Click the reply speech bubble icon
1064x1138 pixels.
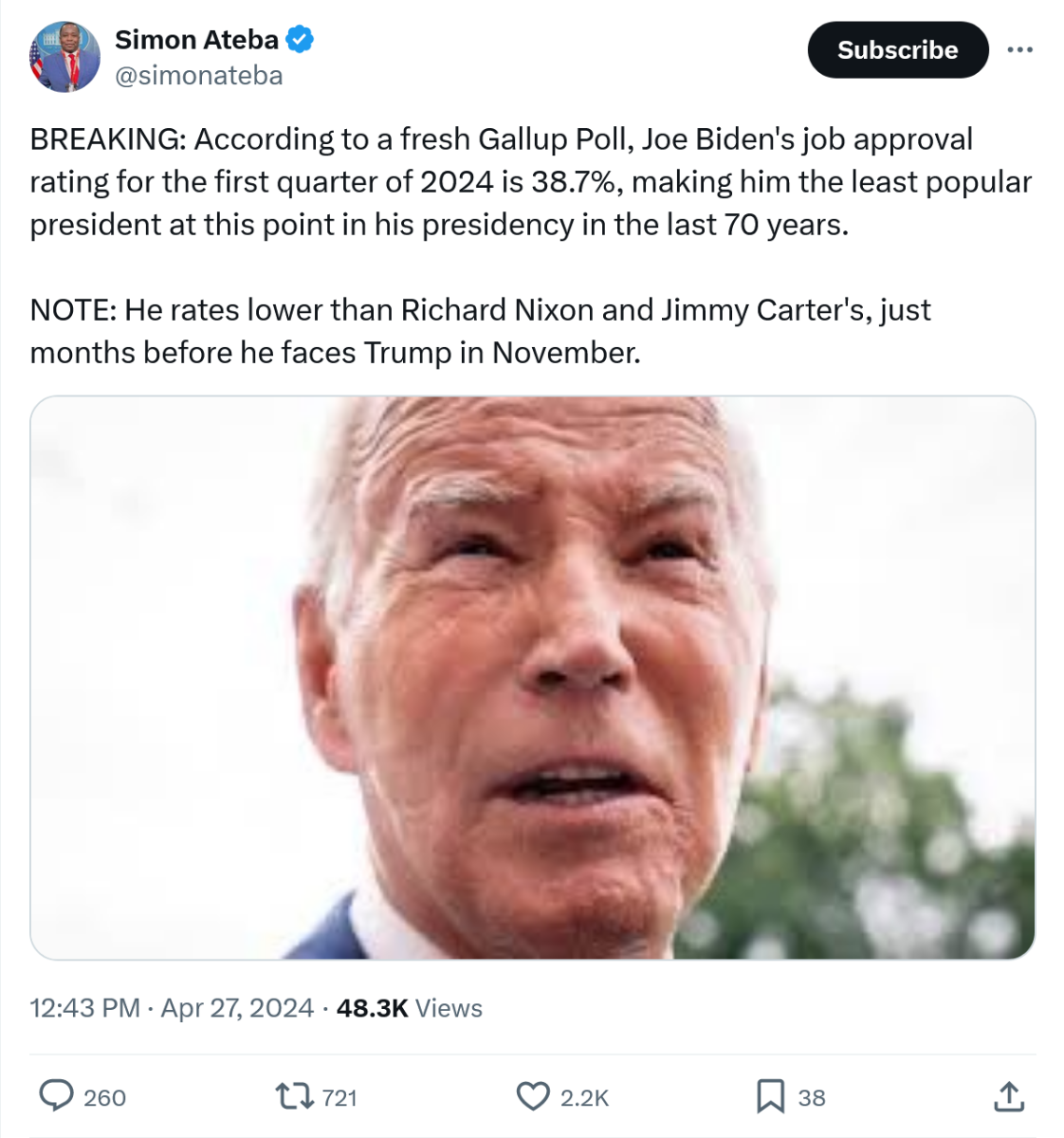56,1096
